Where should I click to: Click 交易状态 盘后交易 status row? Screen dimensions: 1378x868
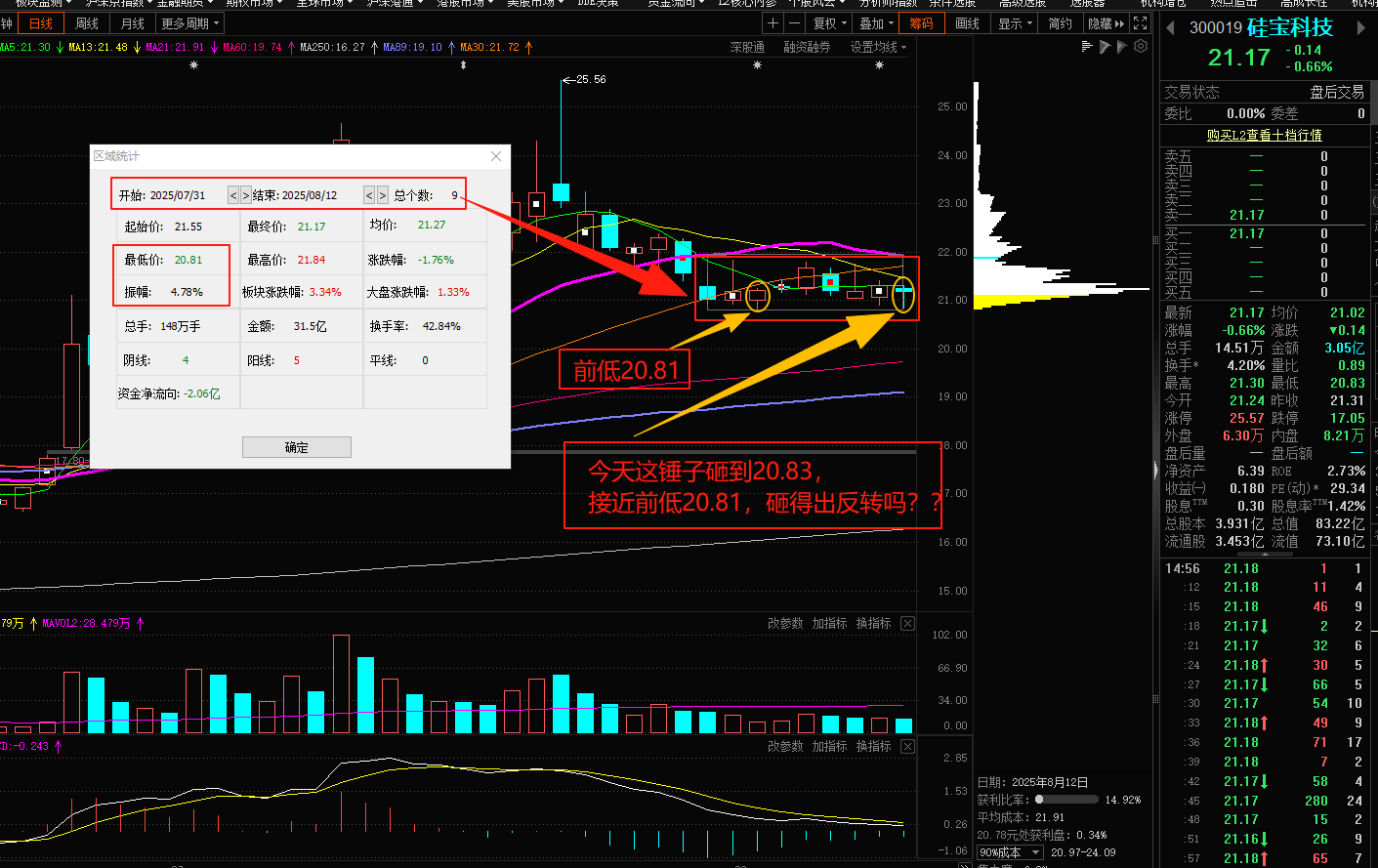[x=1265, y=92]
